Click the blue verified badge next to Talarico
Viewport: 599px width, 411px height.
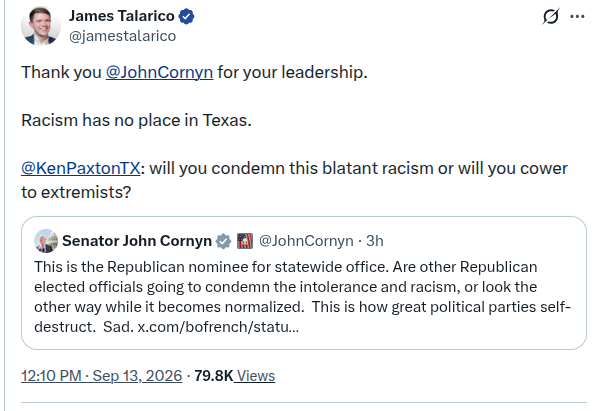coord(186,16)
